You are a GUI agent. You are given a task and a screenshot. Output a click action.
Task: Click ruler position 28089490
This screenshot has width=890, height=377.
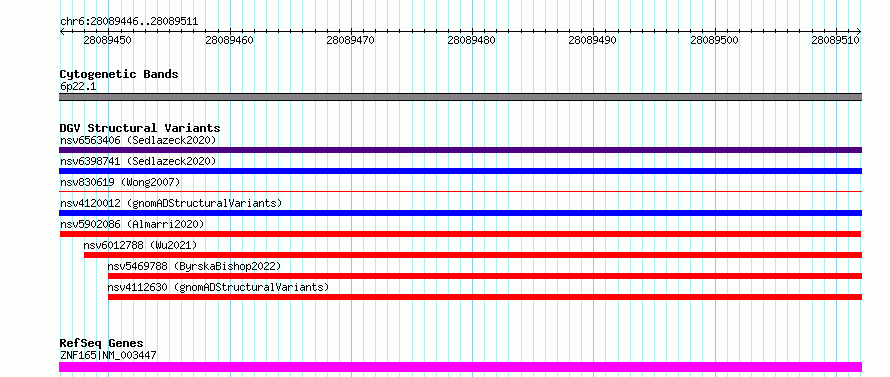[593, 40]
